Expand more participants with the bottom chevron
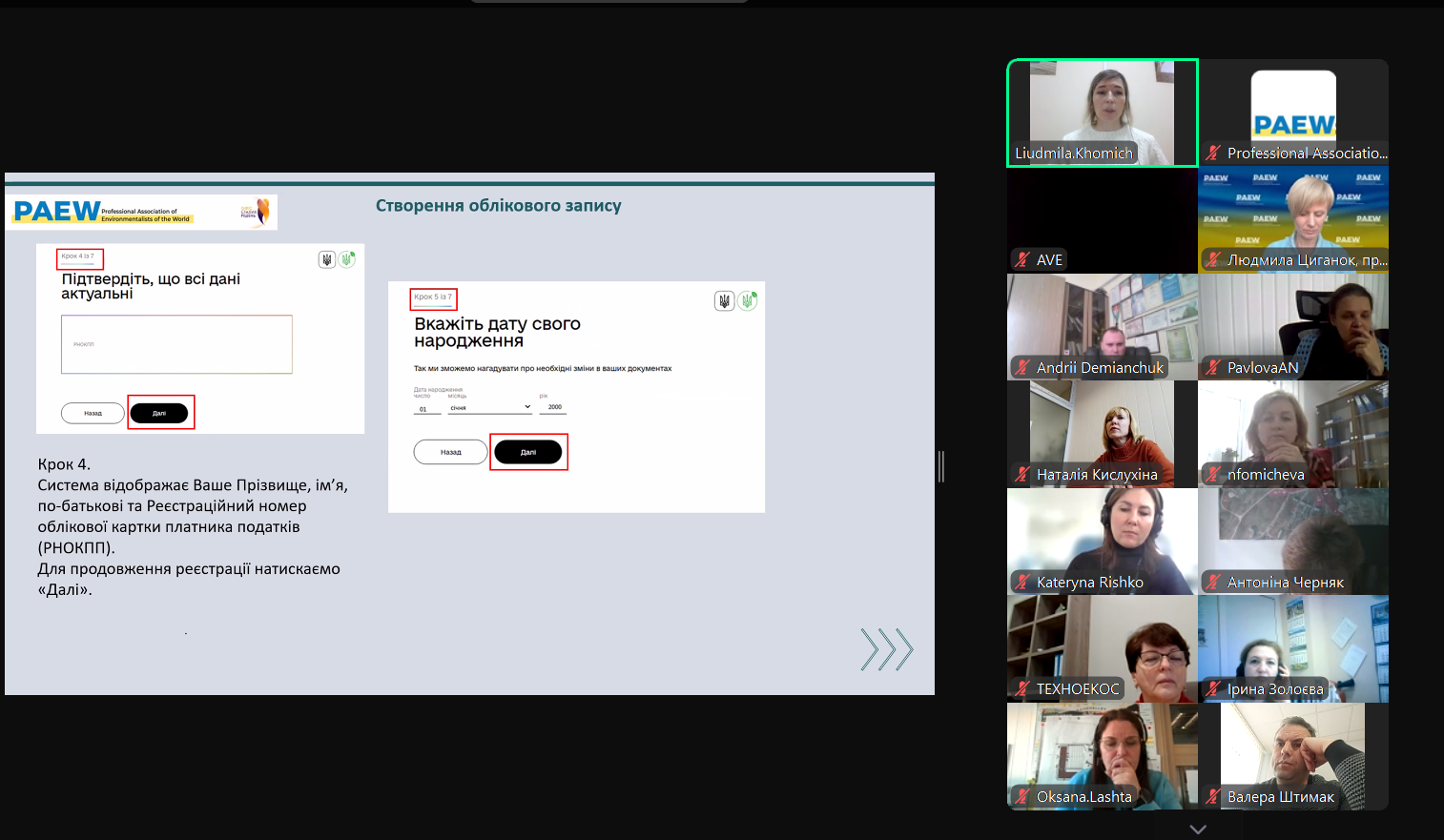Viewport: 1444px width, 840px height. coord(1198,829)
